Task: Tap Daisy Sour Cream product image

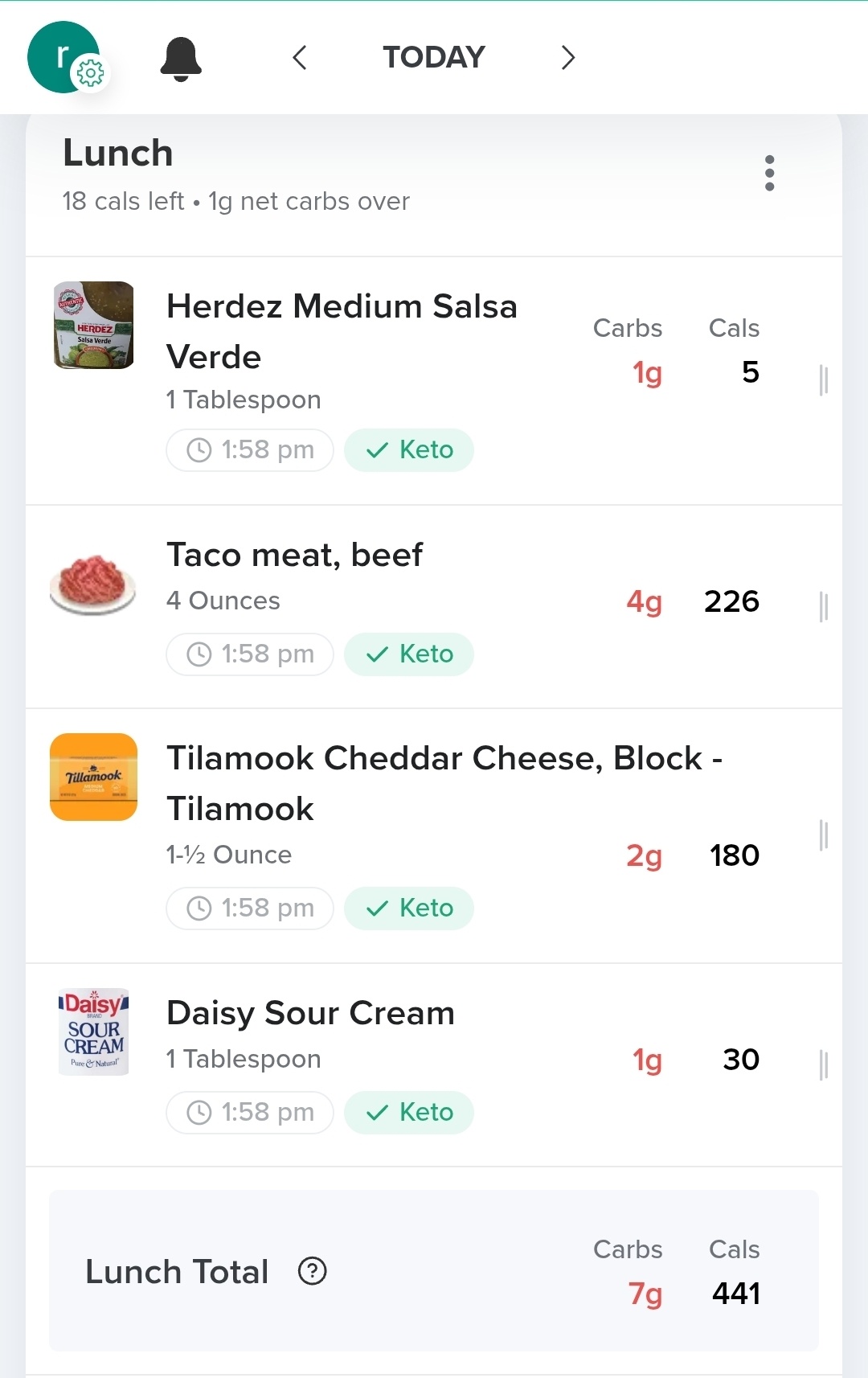Action: pos(93,1031)
